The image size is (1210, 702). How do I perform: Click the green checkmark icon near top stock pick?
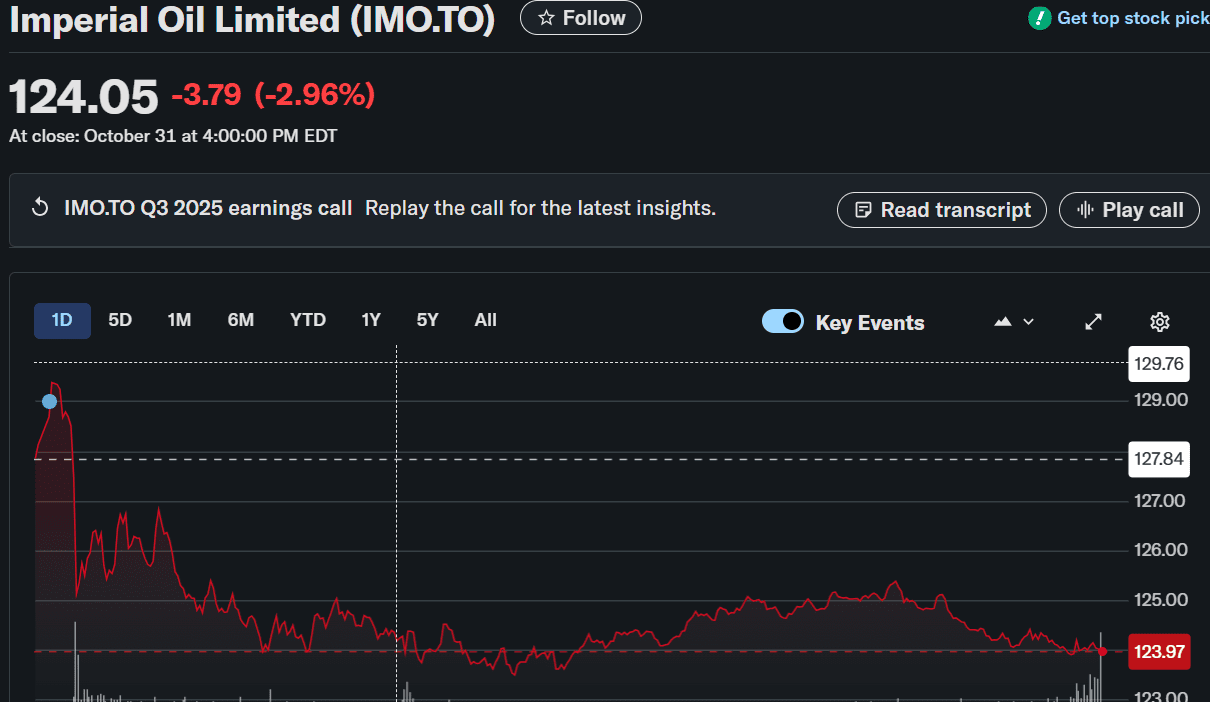point(1039,17)
